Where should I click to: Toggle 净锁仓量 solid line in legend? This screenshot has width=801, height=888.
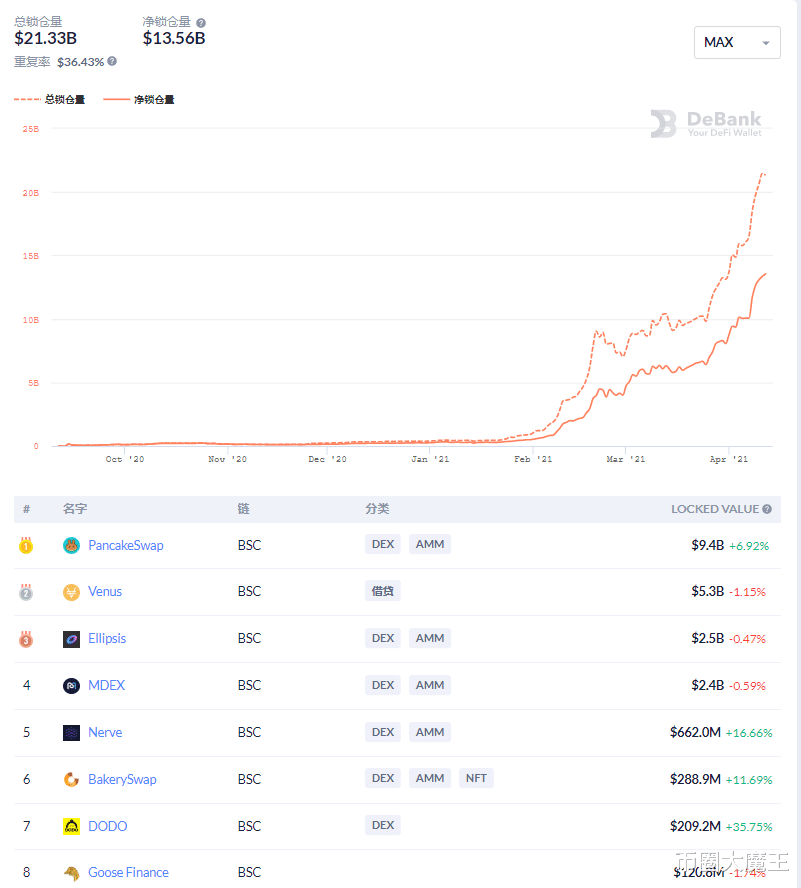139,100
